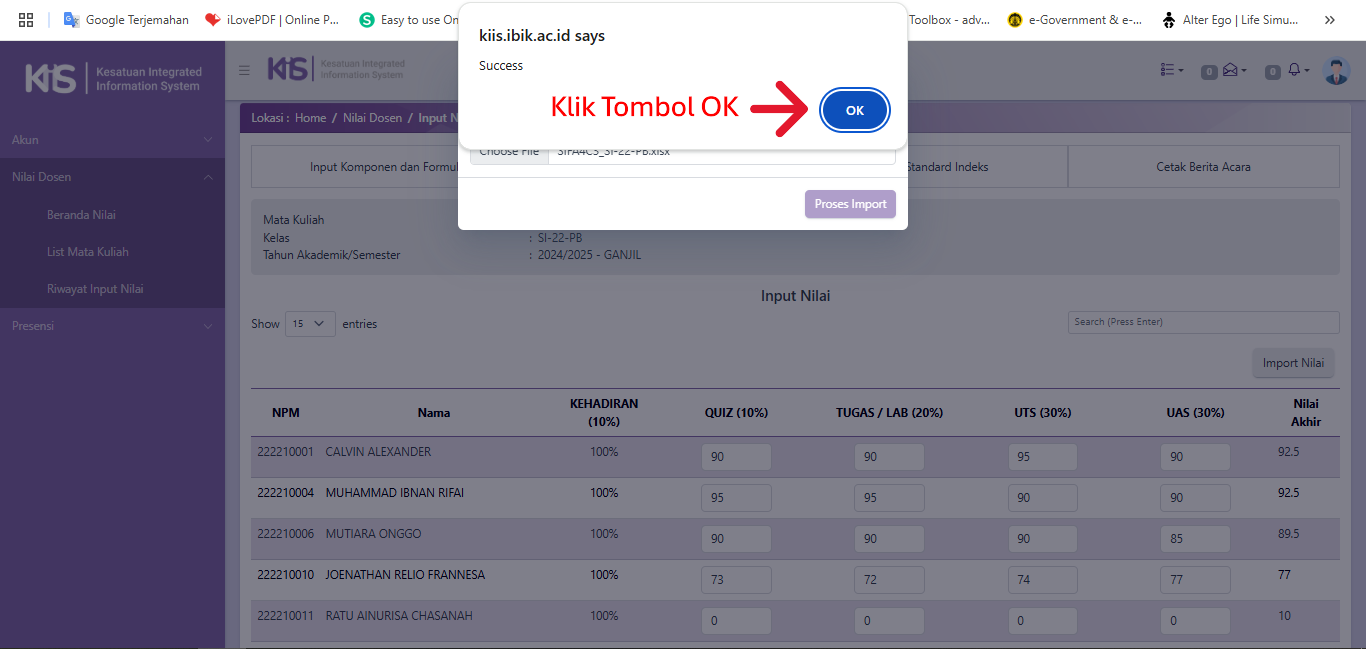The width and height of the screenshot is (1366, 649).
Task: Switch to Cetak Berita Acara tab
Action: tap(1203, 167)
